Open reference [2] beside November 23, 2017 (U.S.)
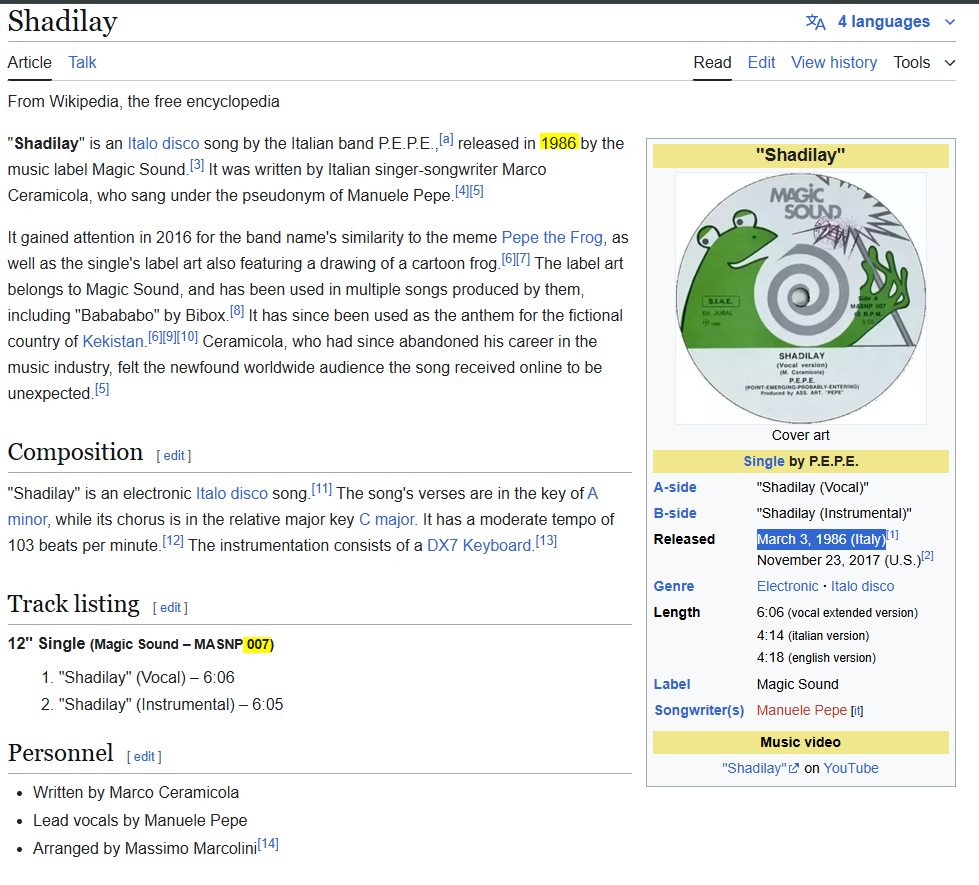 (927, 555)
